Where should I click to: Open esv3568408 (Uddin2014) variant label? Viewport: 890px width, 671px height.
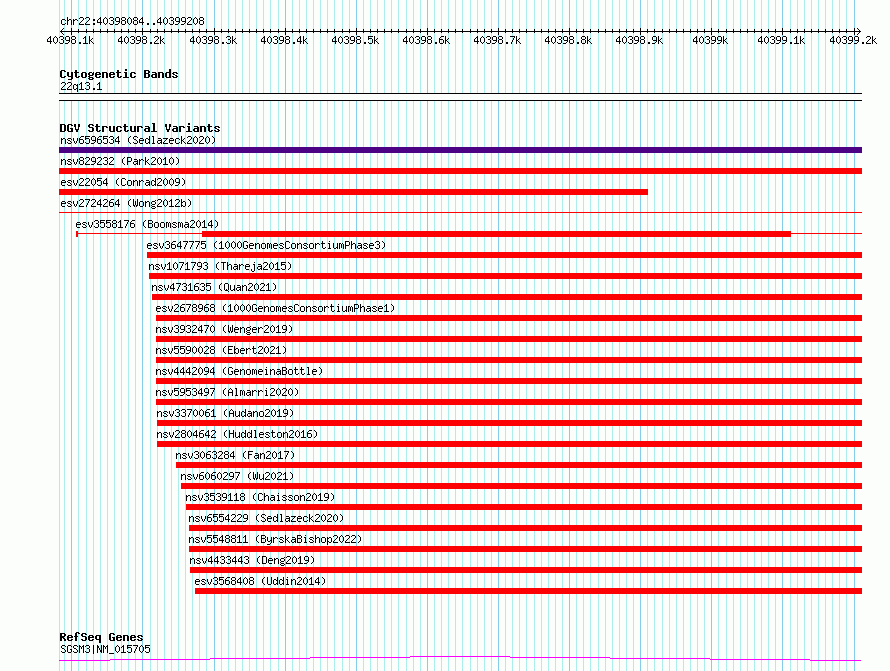pos(260,581)
